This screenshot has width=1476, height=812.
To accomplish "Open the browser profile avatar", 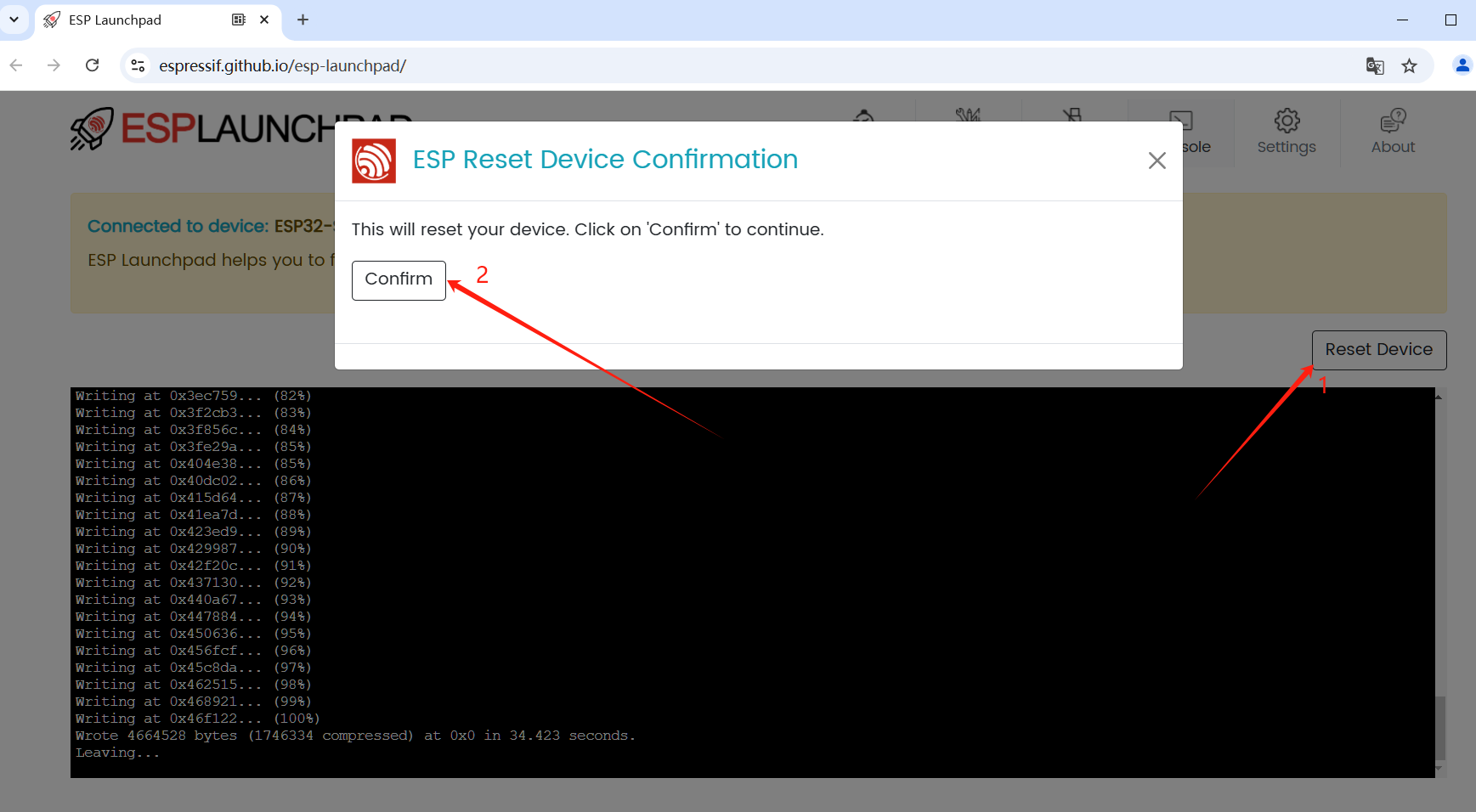I will point(1462,65).
